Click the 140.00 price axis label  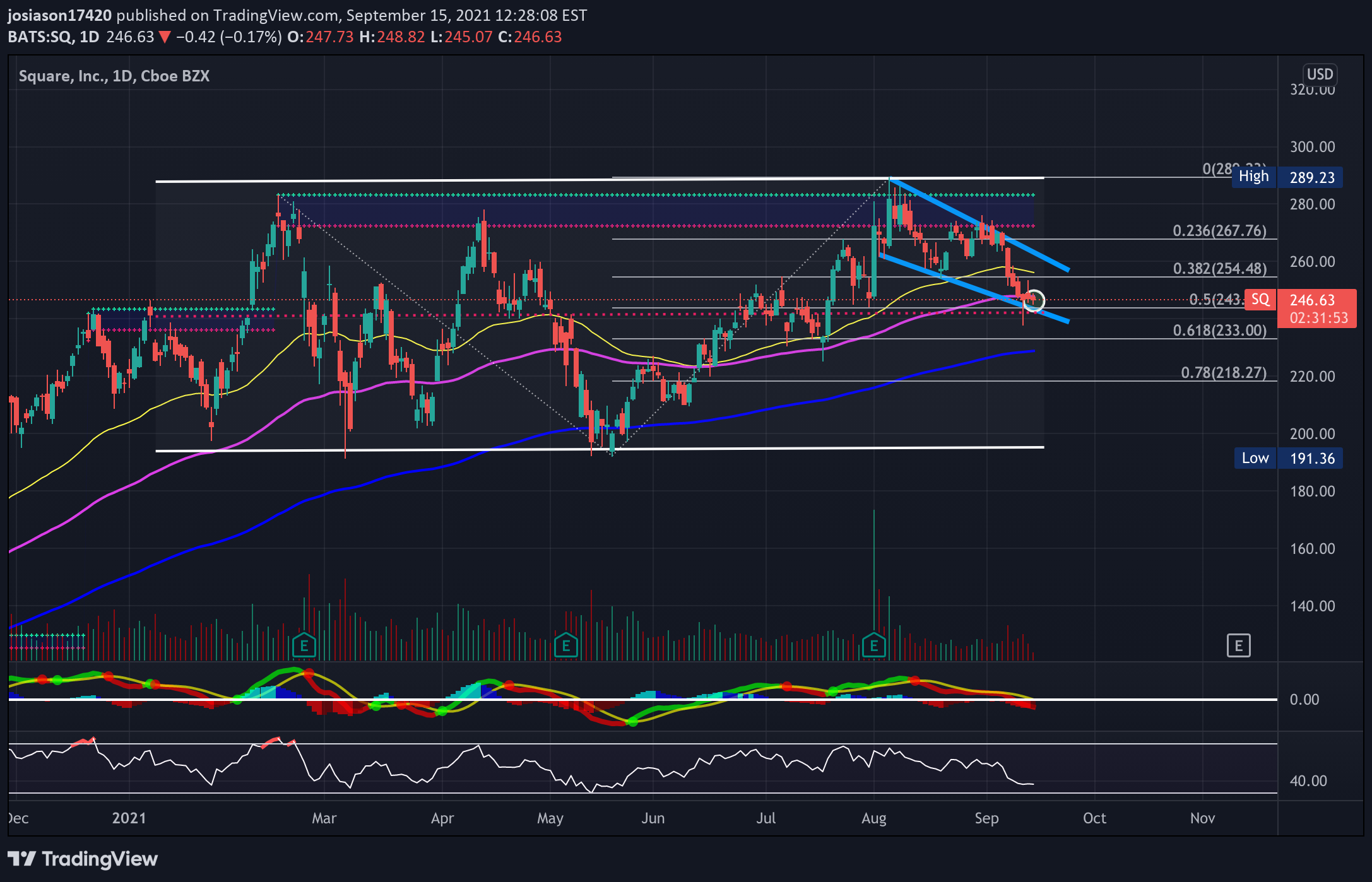(1312, 606)
